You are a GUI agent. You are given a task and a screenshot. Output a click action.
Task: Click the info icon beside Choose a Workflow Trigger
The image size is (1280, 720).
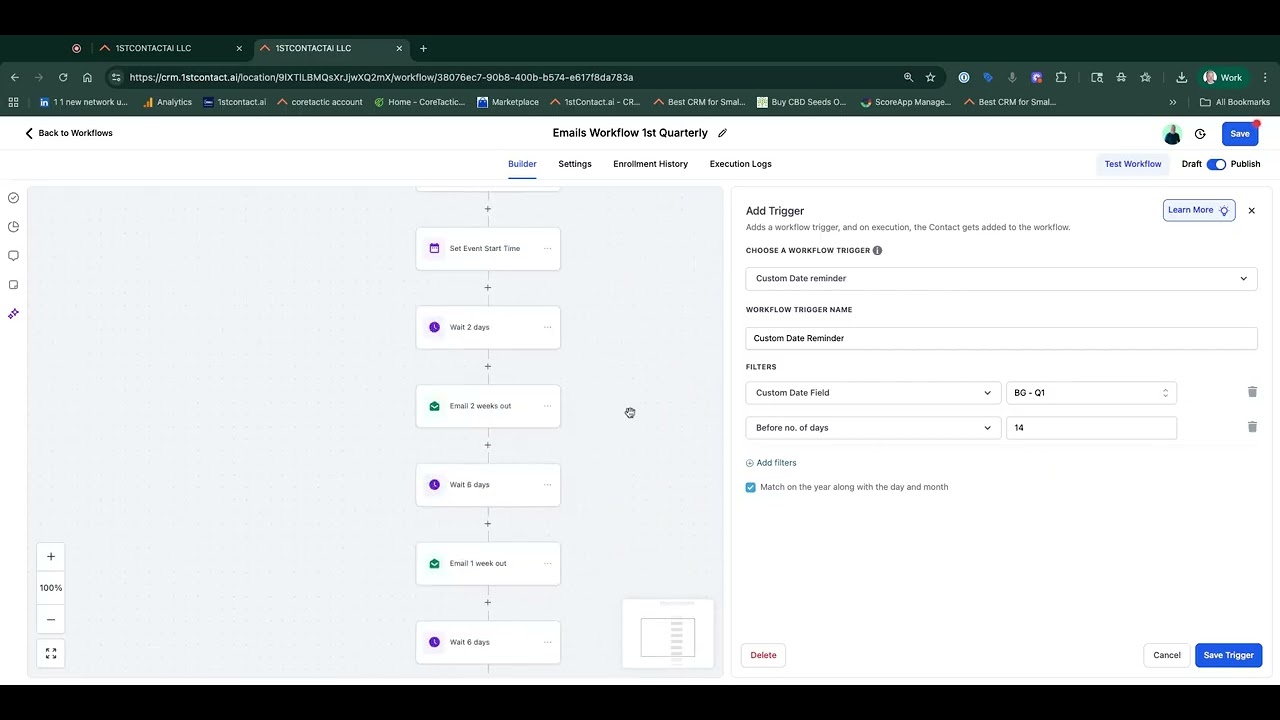coord(877,251)
